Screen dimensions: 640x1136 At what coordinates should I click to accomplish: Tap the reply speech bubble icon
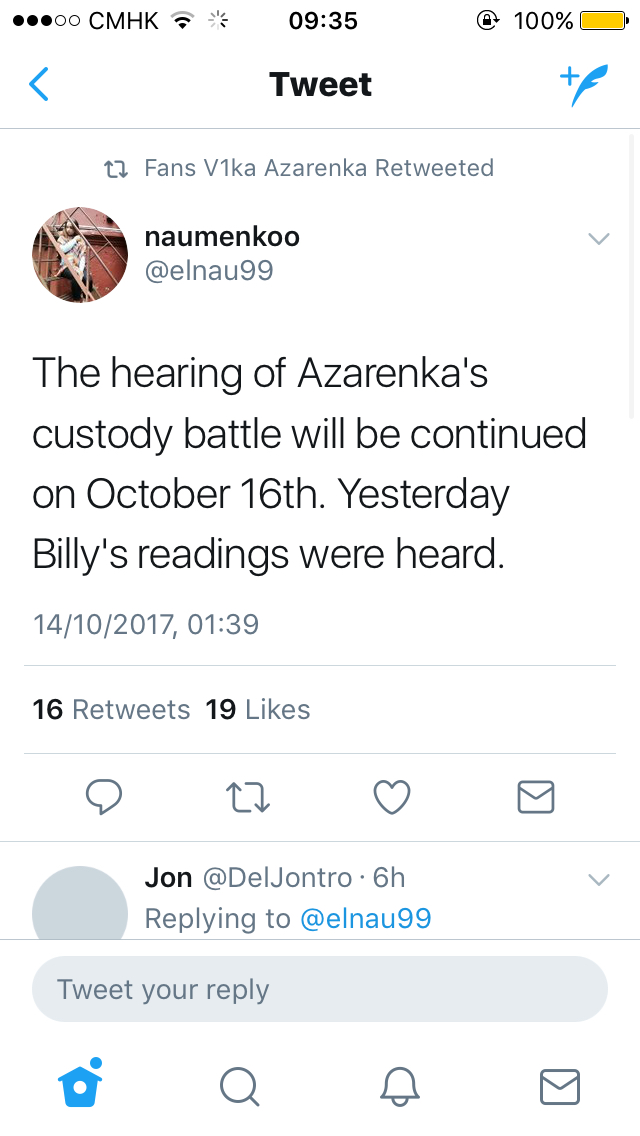coord(104,797)
